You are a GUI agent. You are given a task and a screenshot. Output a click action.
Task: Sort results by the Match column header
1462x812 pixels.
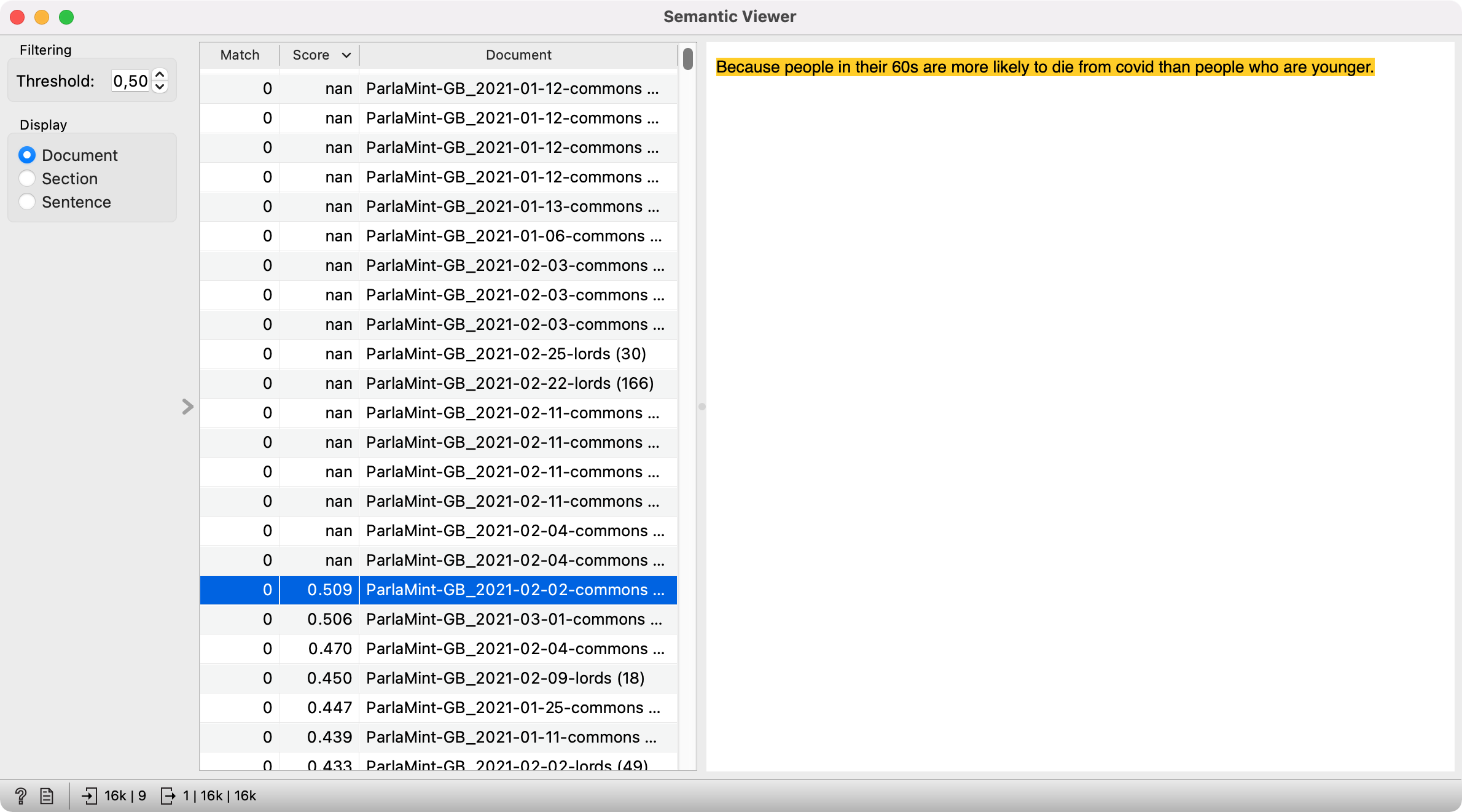pyautogui.click(x=239, y=55)
